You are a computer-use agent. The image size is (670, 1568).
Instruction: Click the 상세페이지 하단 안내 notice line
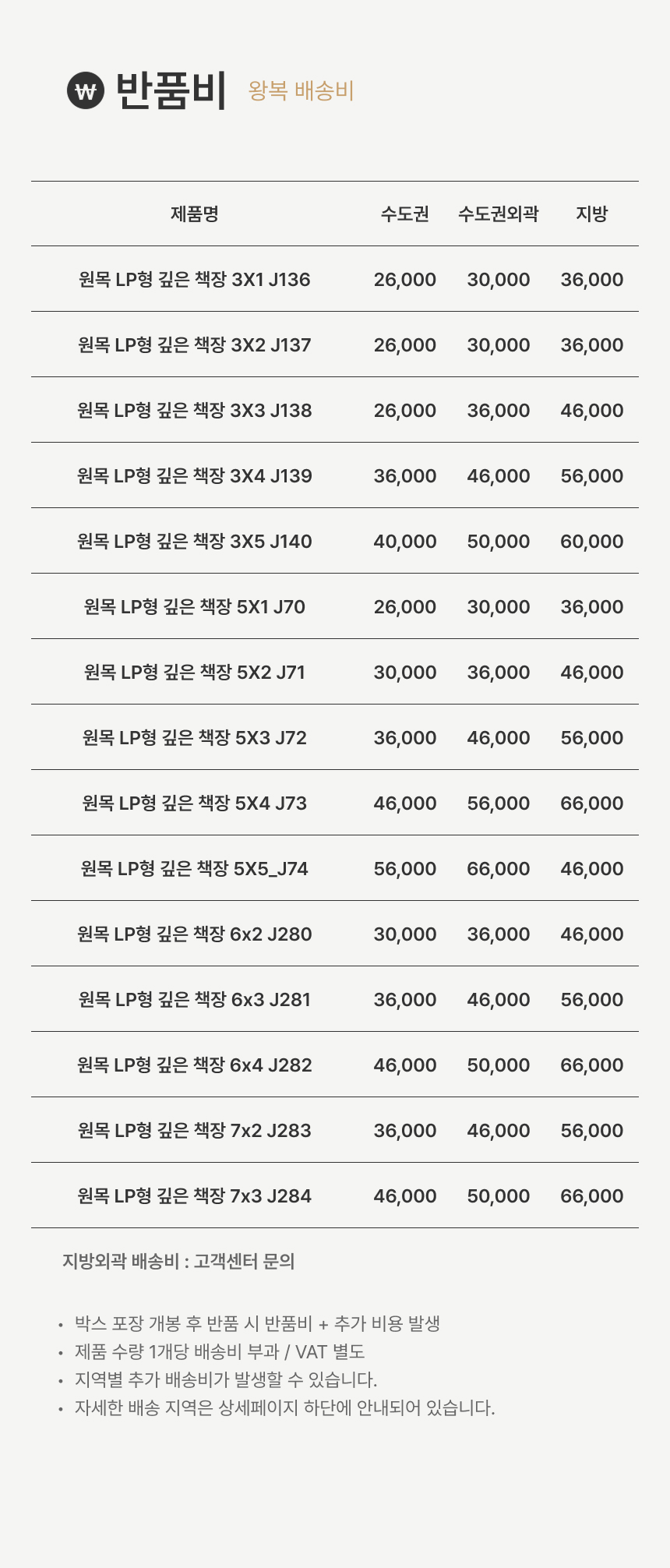(x=284, y=1408)
